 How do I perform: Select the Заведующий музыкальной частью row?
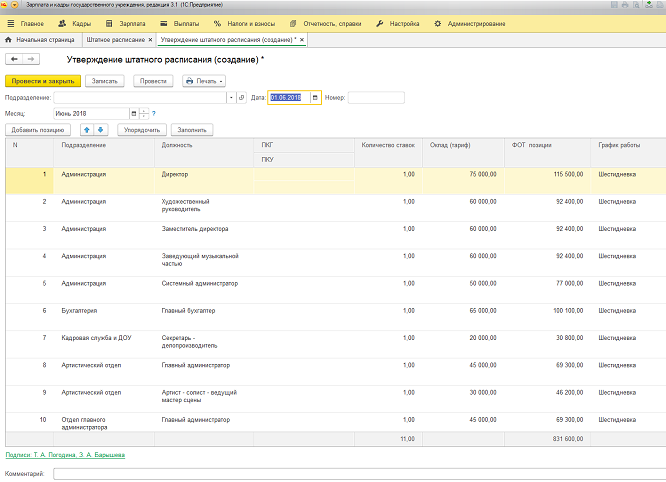[336, 262]
